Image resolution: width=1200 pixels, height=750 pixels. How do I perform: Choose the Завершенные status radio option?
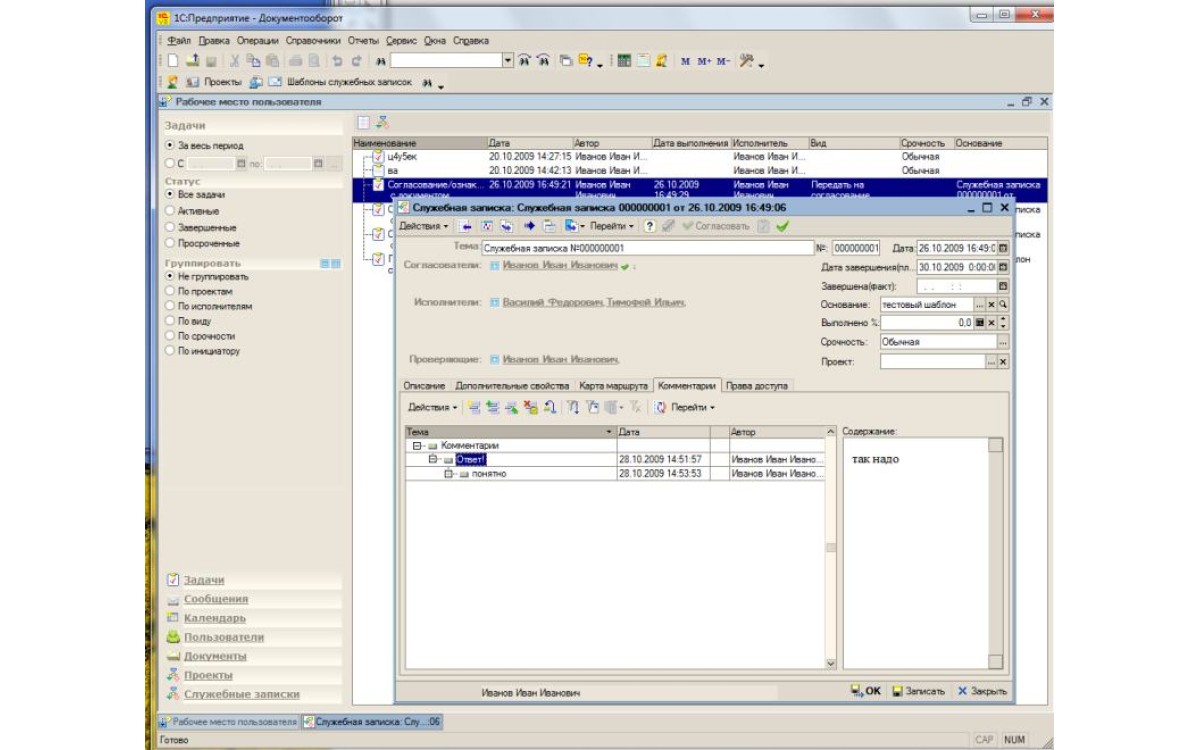click(170, 227)
